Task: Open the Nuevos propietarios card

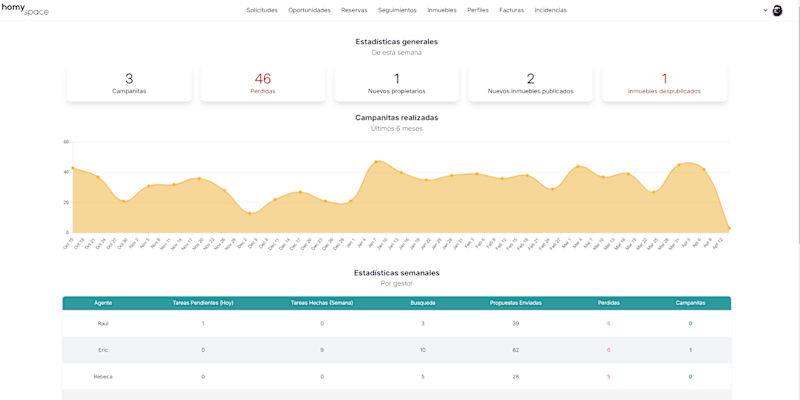Action: (x=396, y=84)
